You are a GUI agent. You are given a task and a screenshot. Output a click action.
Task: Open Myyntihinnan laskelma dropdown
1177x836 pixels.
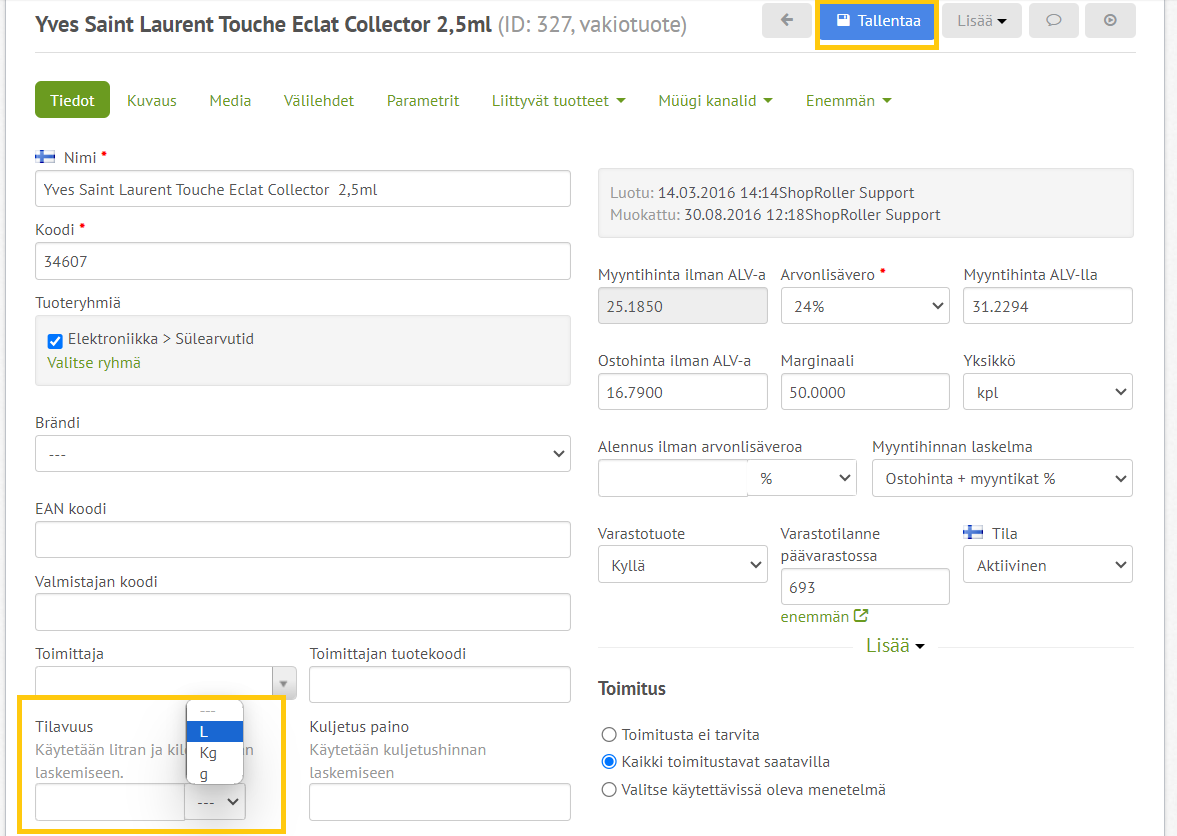pyautogui.click(x=1002, y=478)
